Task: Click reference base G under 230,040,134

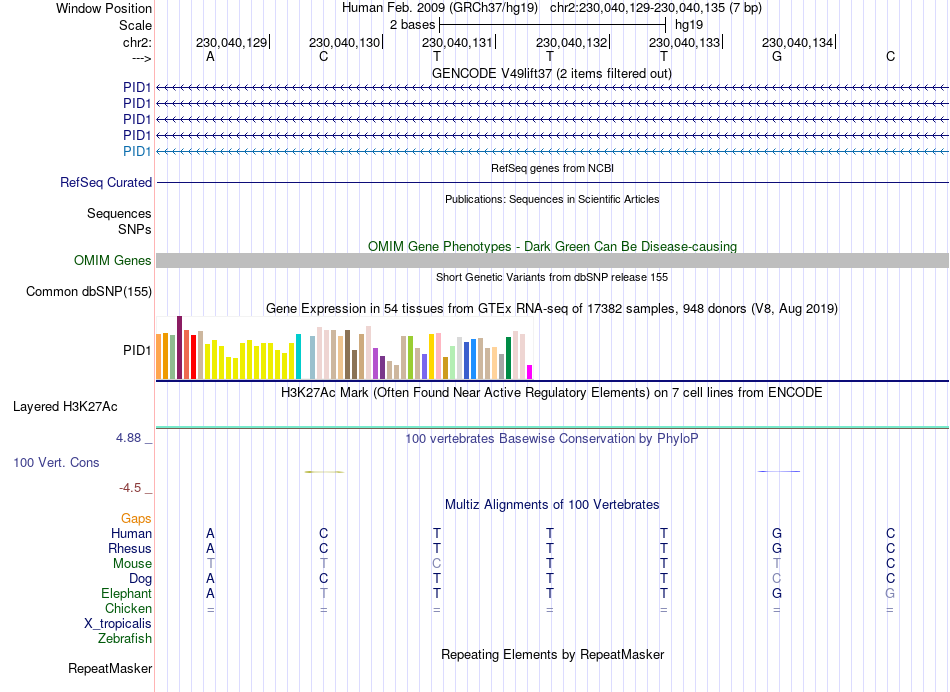Action: click(777, 56)
